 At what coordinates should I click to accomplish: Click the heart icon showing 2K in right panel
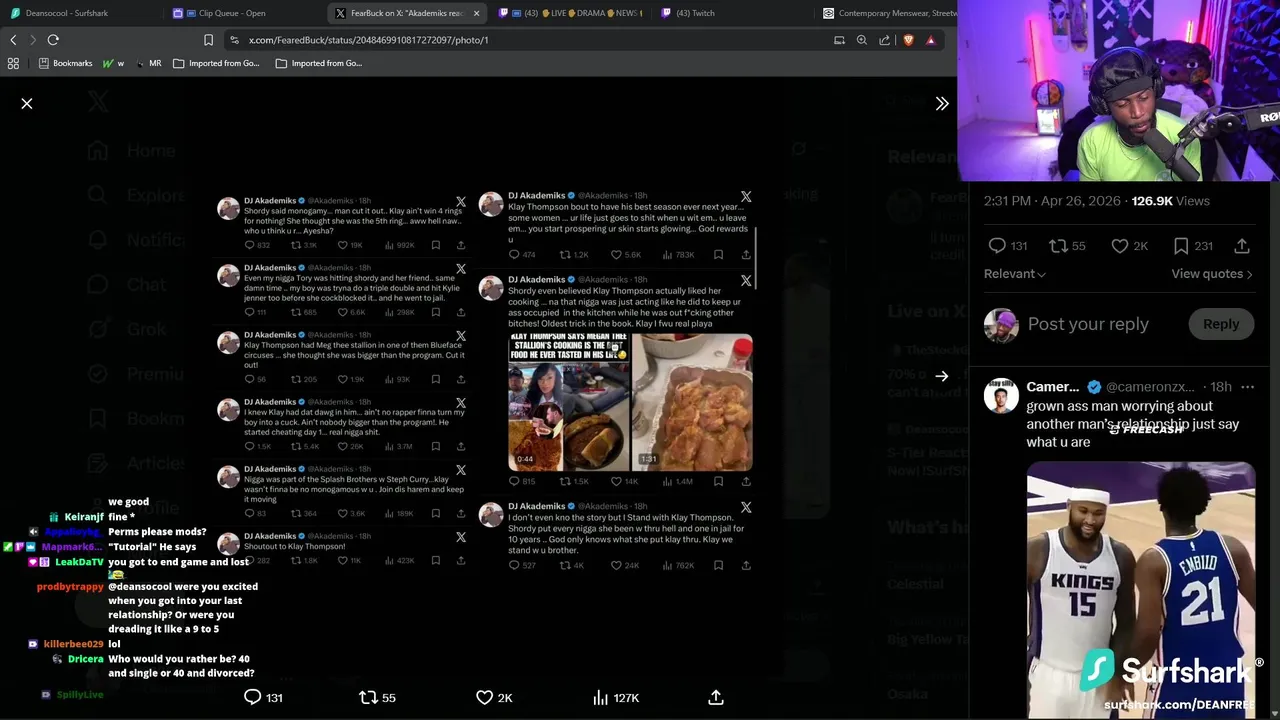[x=1120, y=246]
